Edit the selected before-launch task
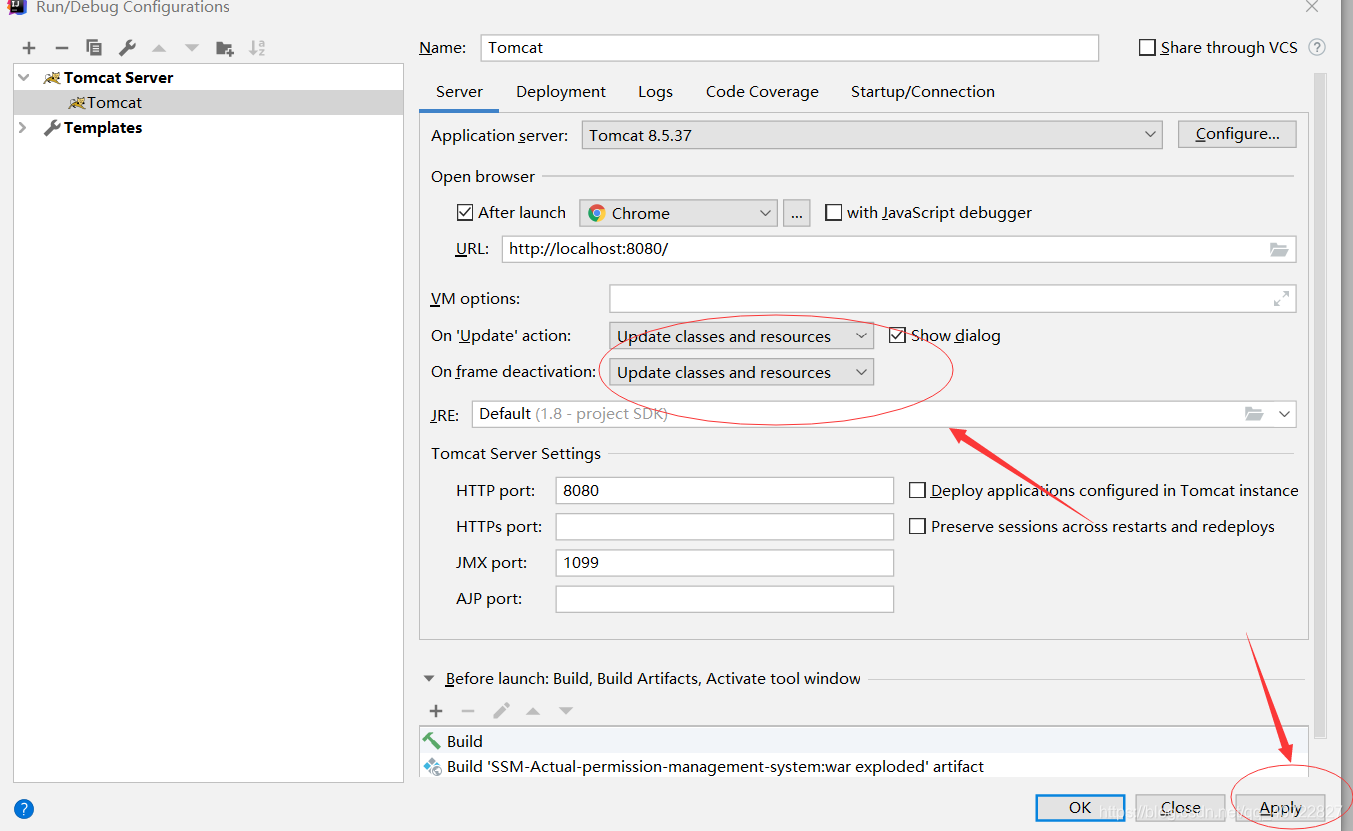 501,711
